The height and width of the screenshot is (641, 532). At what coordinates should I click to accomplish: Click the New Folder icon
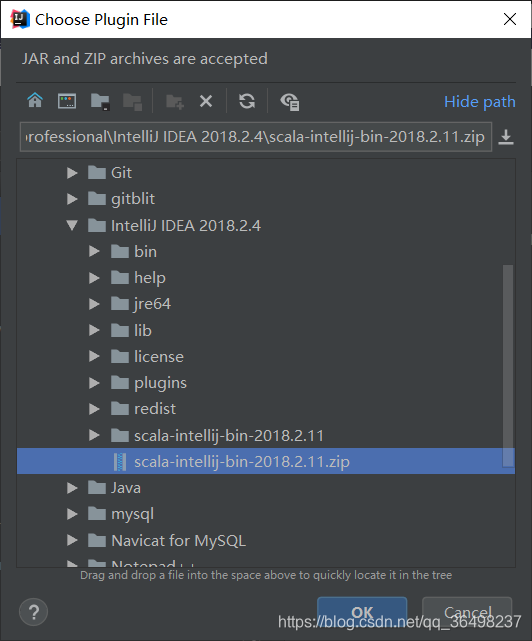[175, 101]
